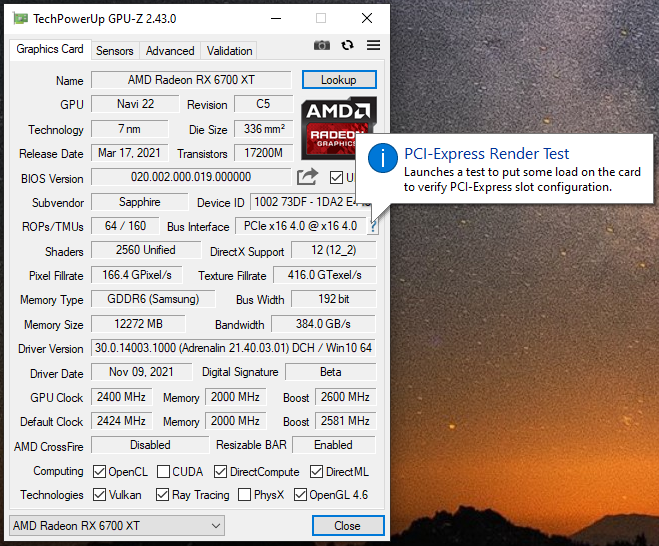Toggle the CUDA checkbox
This screenshot has width=659, height=546.
click(163, 472)
